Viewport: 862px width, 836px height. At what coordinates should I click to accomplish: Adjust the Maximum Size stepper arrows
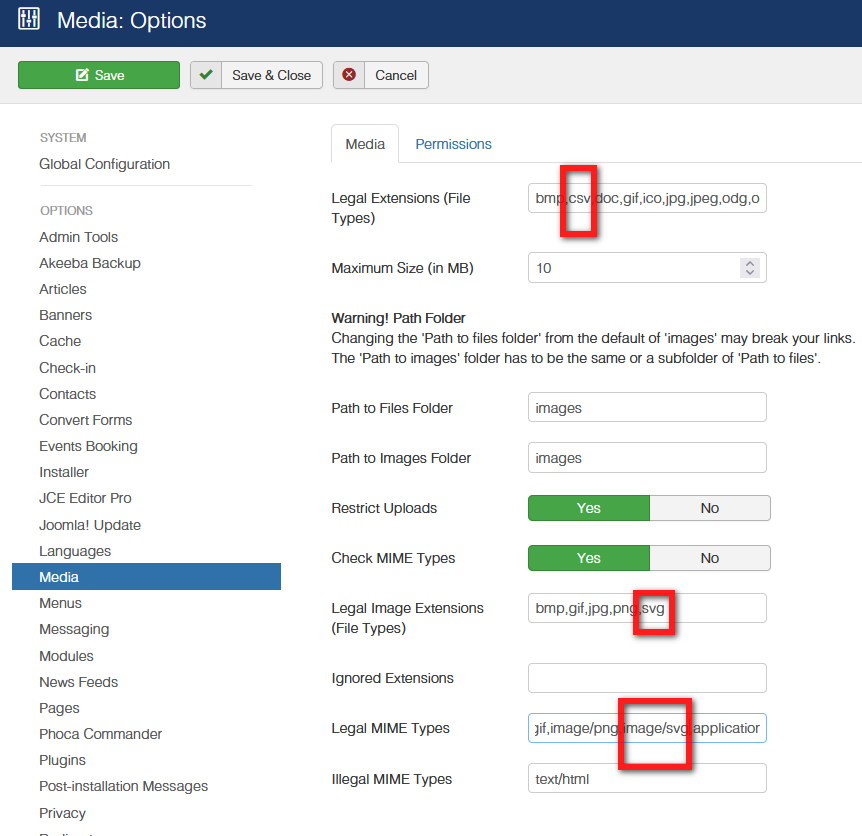[x=750, y=268]
